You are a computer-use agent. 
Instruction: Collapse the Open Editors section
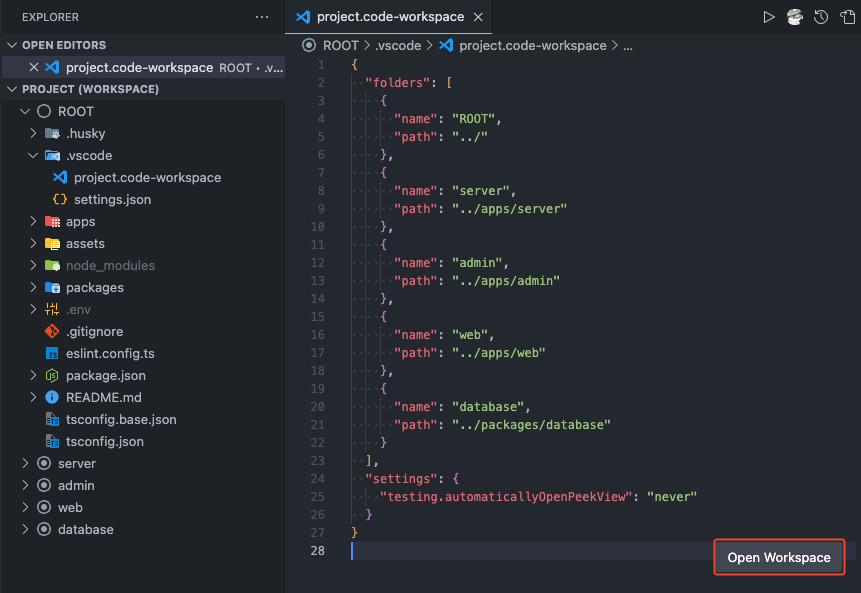pos(12,45)
